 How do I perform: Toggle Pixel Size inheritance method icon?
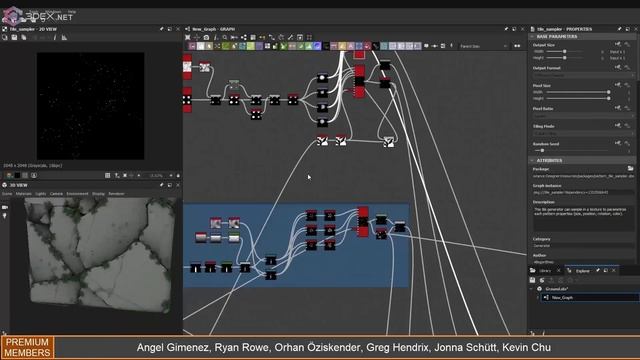coord(618,85)
